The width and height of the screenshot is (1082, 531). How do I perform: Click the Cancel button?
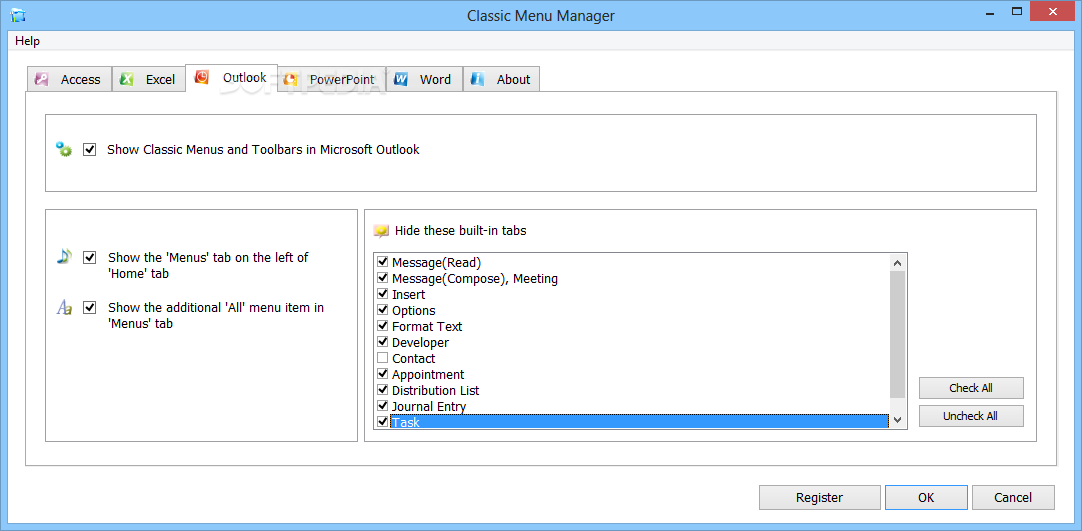click(1013, 497)
